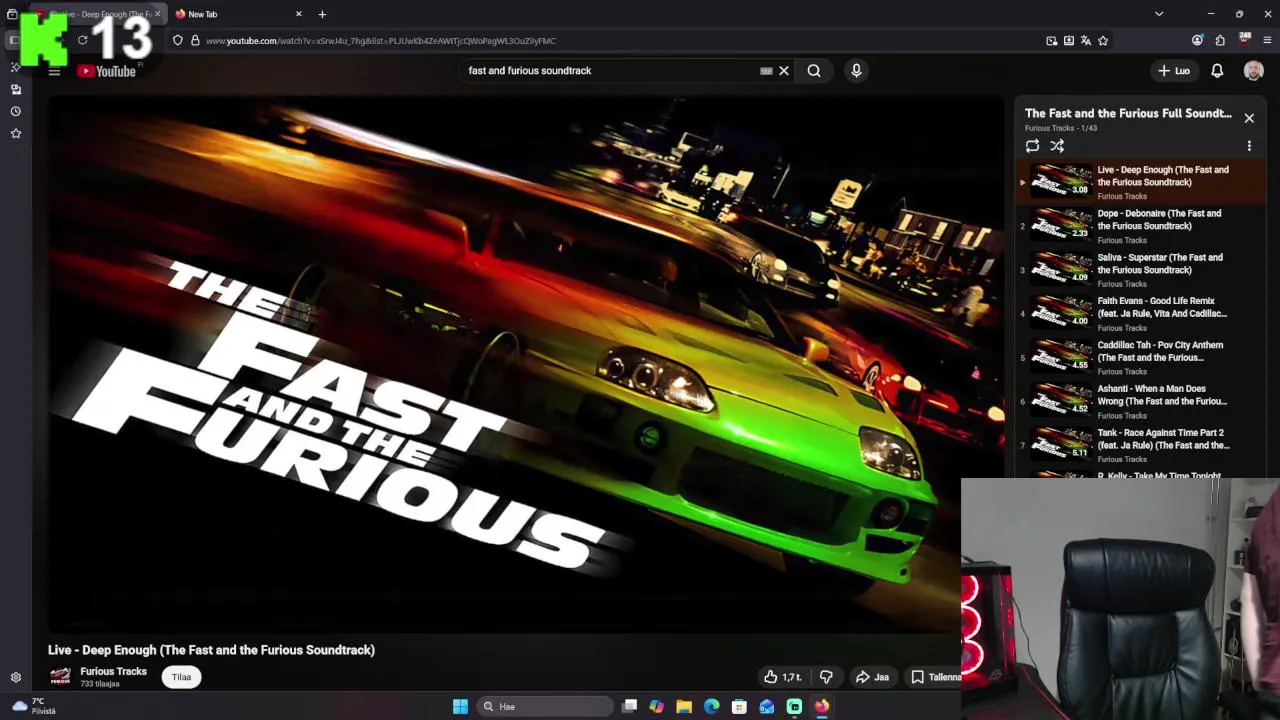Open the weather widget showing 7°C
This screenshot has height=720, width=1280.
[x=33, y=706]
